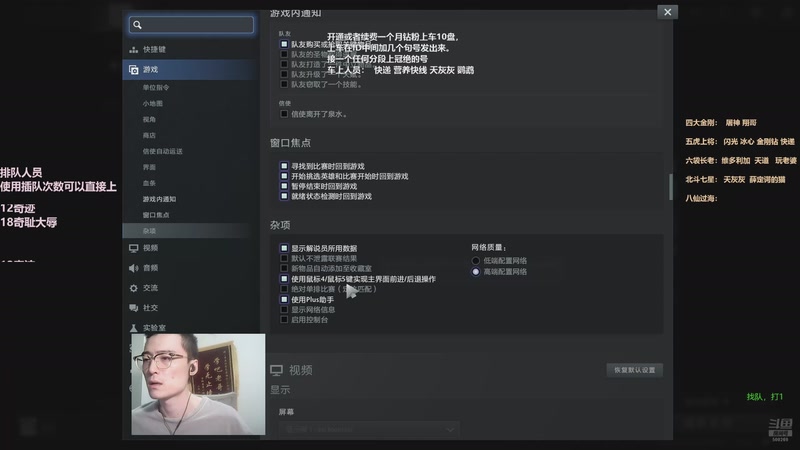Click the 北斗七星 overlay line
This screenshot has height=450, width=800.
pyautogui.click(x=735, y=180)
